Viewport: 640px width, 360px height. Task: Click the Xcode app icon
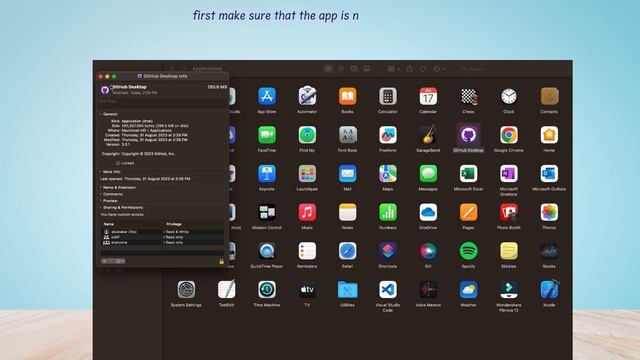pos(549,290)
